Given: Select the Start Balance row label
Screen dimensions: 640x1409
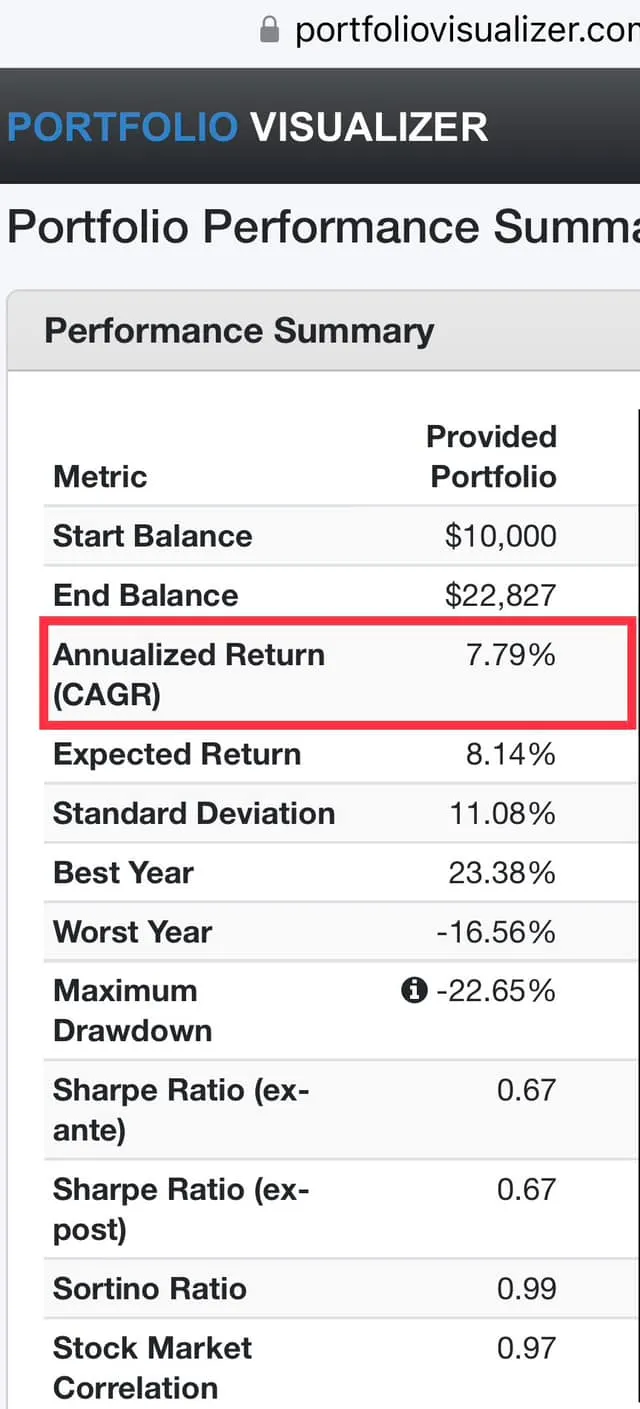Looking at the screenshot, I should point(152,536).
